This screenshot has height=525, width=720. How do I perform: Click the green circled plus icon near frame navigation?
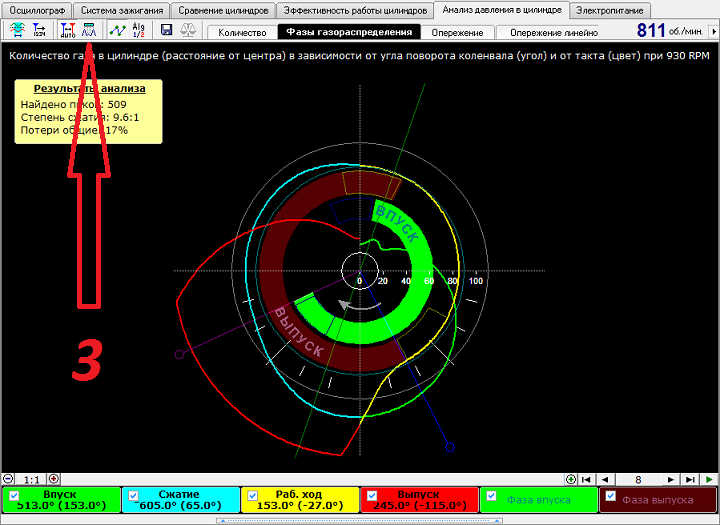pos(570,480)
